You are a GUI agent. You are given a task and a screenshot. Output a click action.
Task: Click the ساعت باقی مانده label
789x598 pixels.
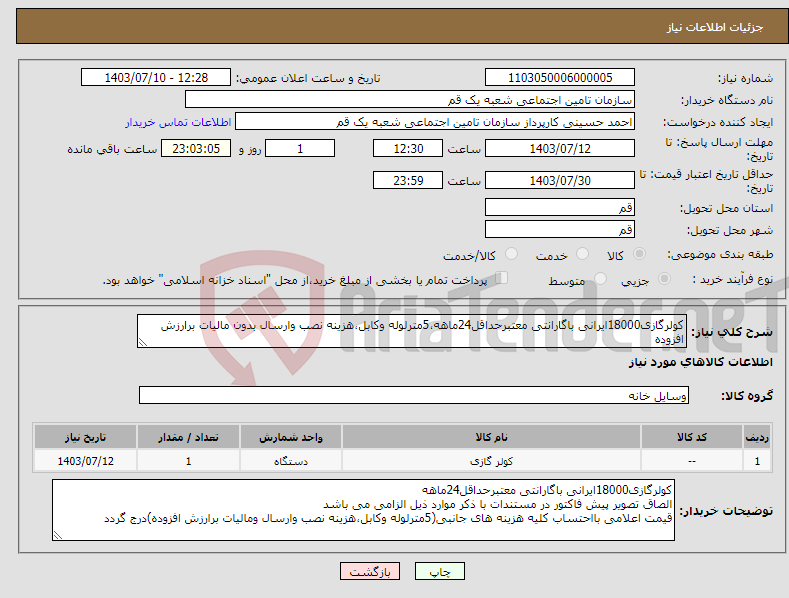(x=112, y=149)
